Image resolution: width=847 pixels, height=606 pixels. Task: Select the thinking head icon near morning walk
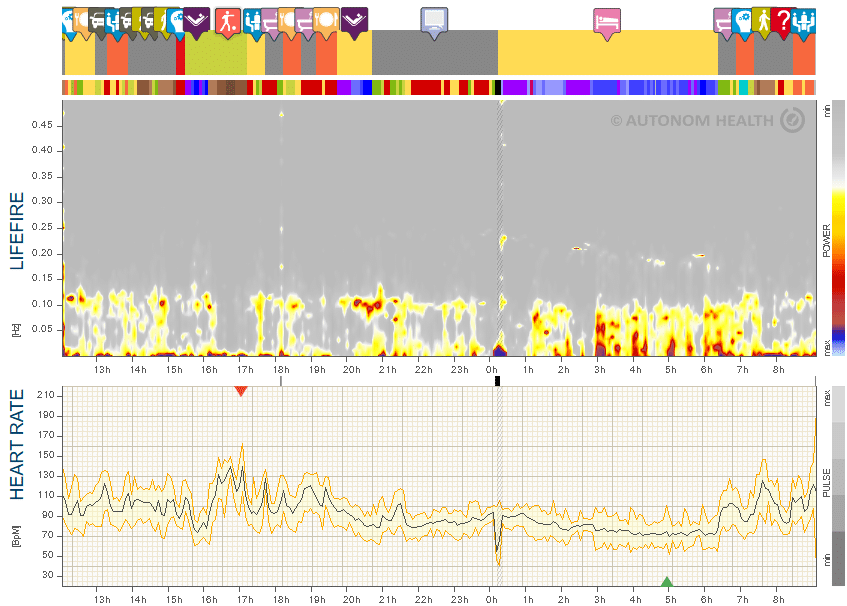[x=743, y=23]
